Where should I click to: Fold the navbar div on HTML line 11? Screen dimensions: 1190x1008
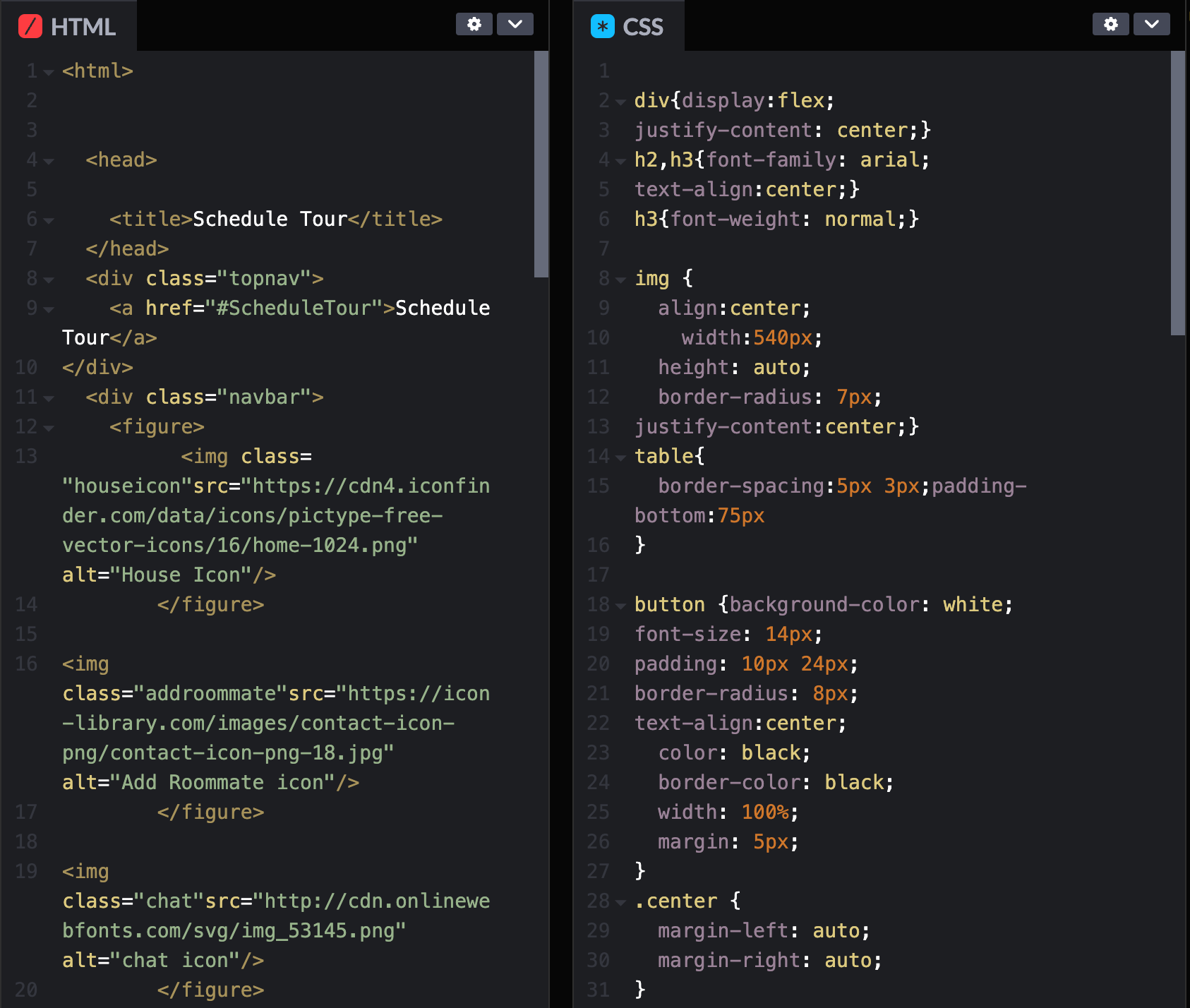pos(49,398)
